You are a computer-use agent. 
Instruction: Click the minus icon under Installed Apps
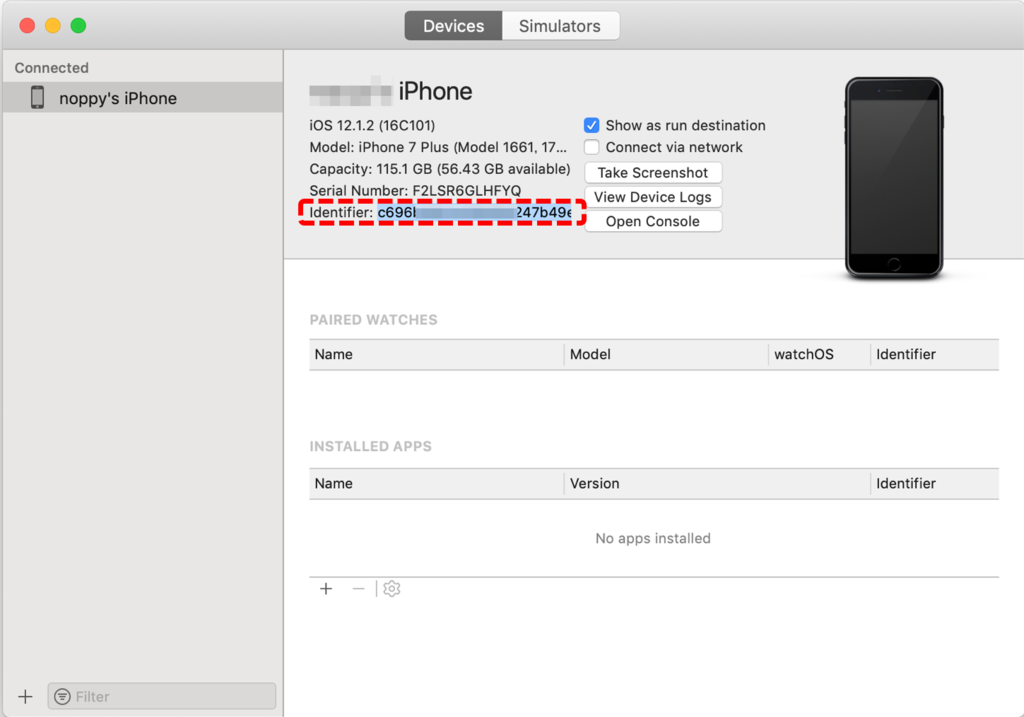point(358,589)
